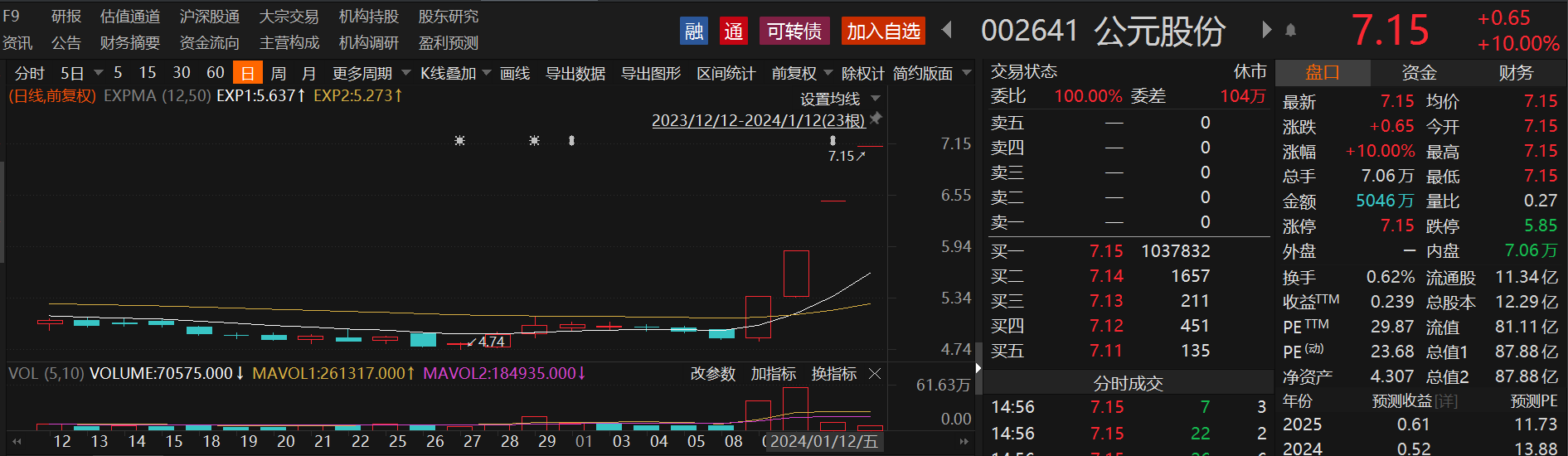This screenshot has width=1568, height=456.
Task: Open the 资讯 news menu
Action: pyautogui.click(x=17, y=43)
